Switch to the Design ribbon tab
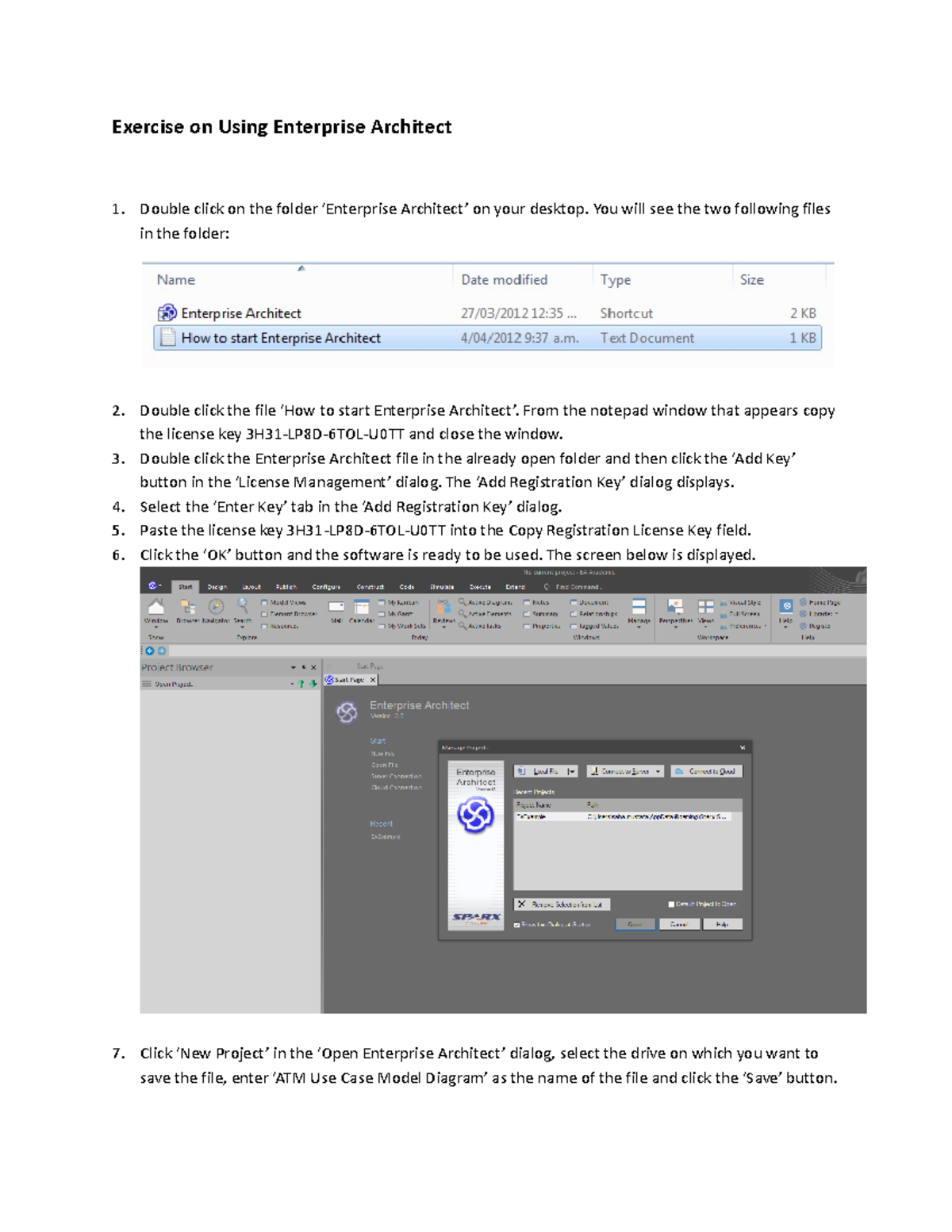The height and width of the screenshot is (1232, 952). (x=217, y=588)
